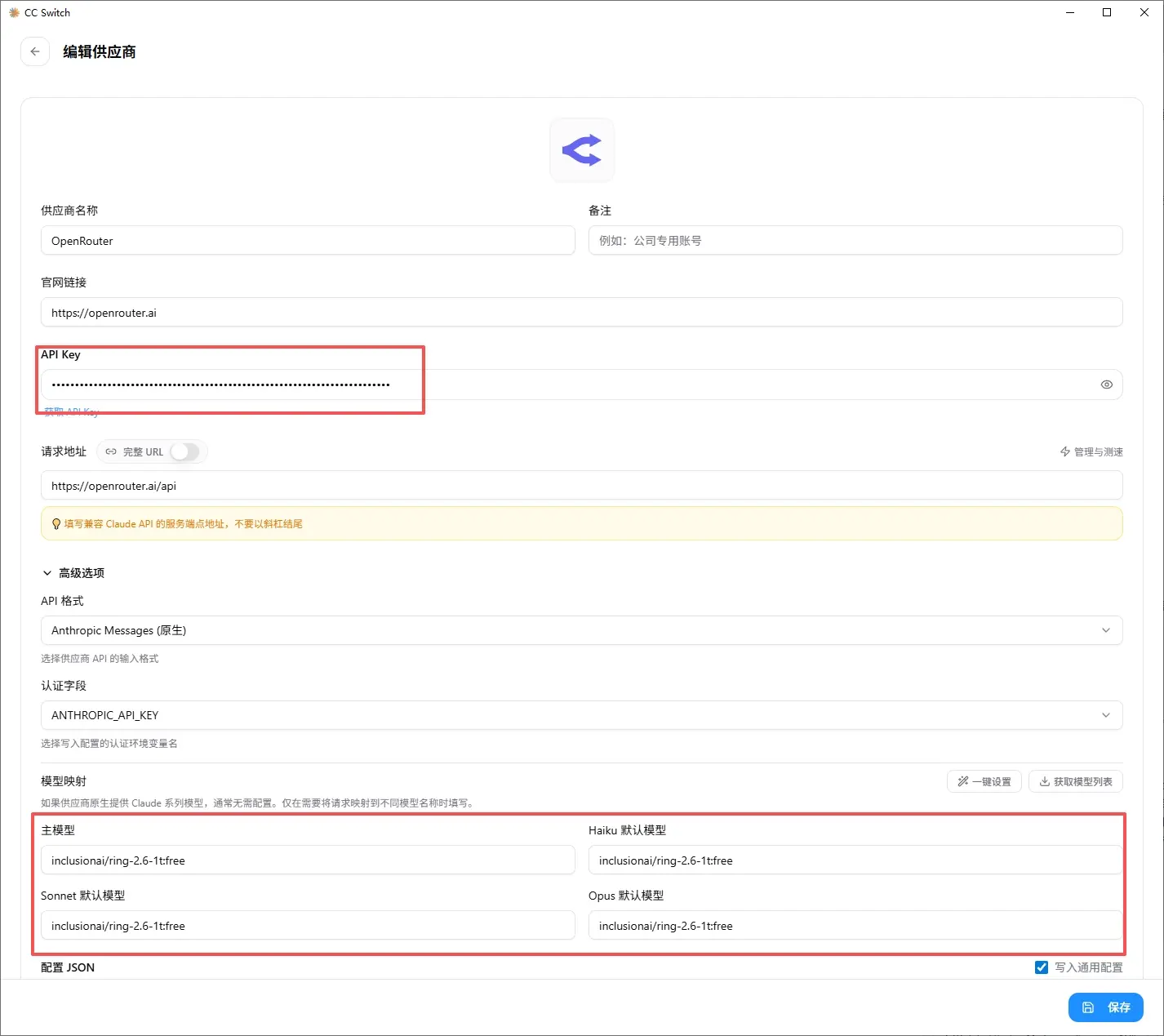
Task: Click the API Key input field
Action: pos(582,385)
